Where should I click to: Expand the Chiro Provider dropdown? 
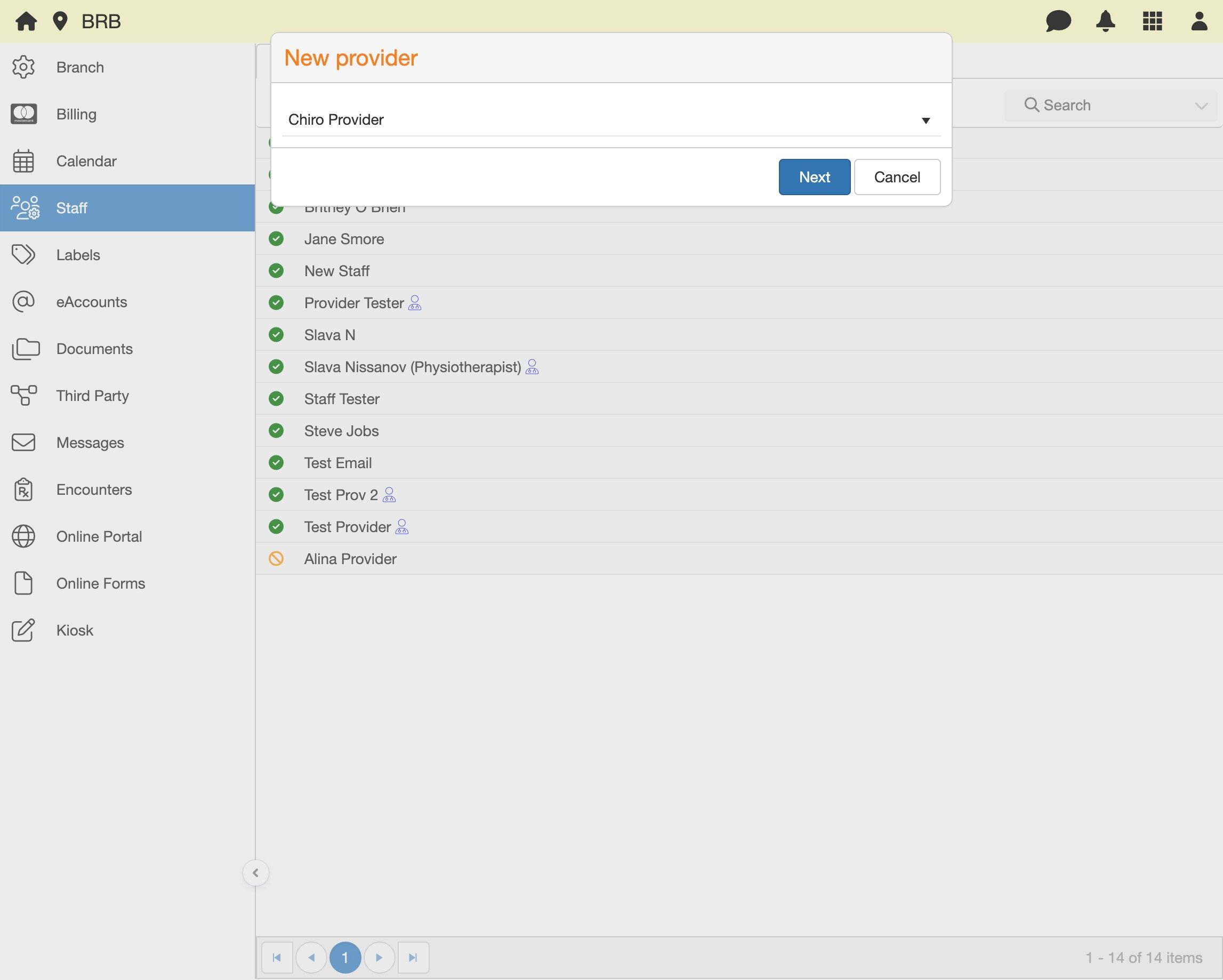[x=926, y=121]
